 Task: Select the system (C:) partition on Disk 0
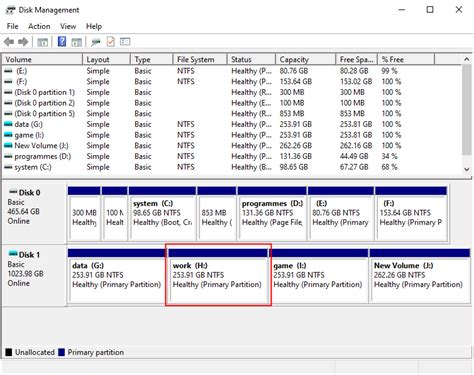(162, 213)
